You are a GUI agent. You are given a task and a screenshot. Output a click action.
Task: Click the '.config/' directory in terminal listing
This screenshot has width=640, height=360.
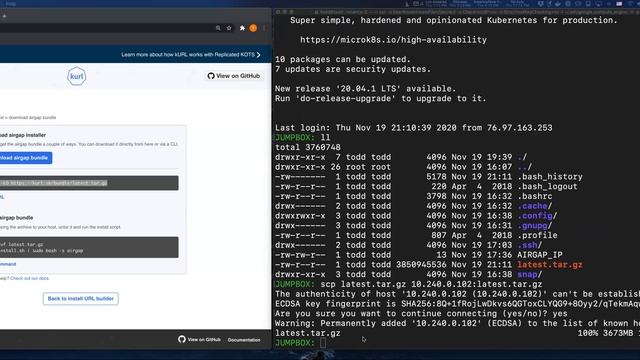(537, 216)
